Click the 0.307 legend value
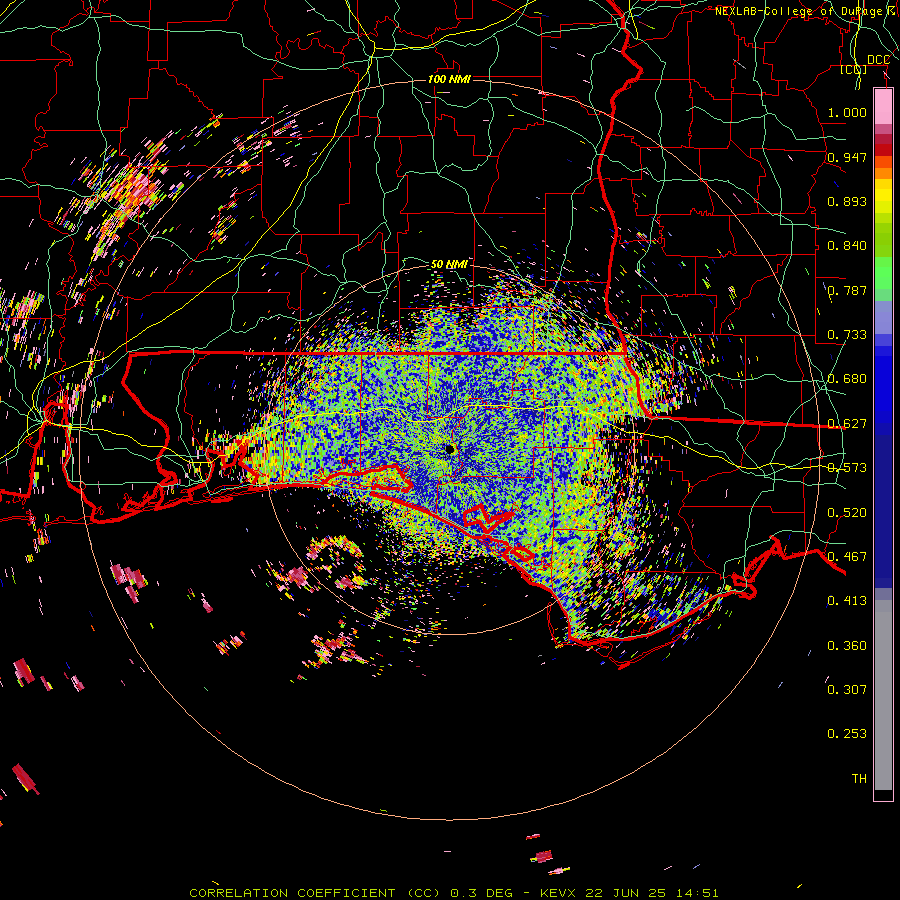Screen dimensions: 900x900 (x=847, y=690)
